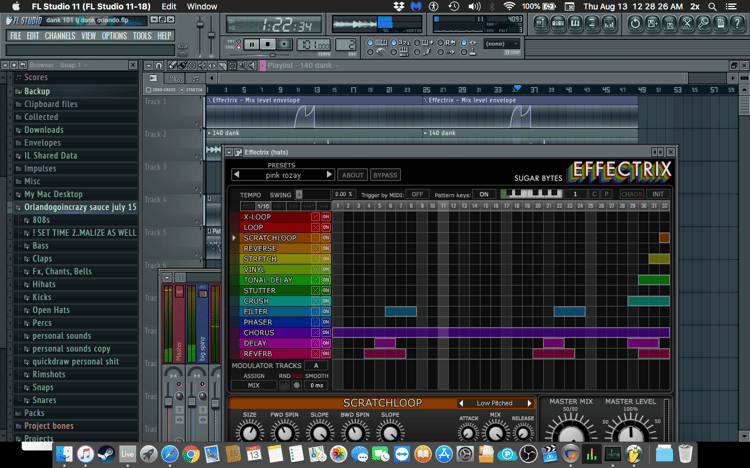Image resolution: width=750 pixels, height=468 pixels.
Task: Click the transport record button
Action: pyautogui.click(x=284, y=45)
